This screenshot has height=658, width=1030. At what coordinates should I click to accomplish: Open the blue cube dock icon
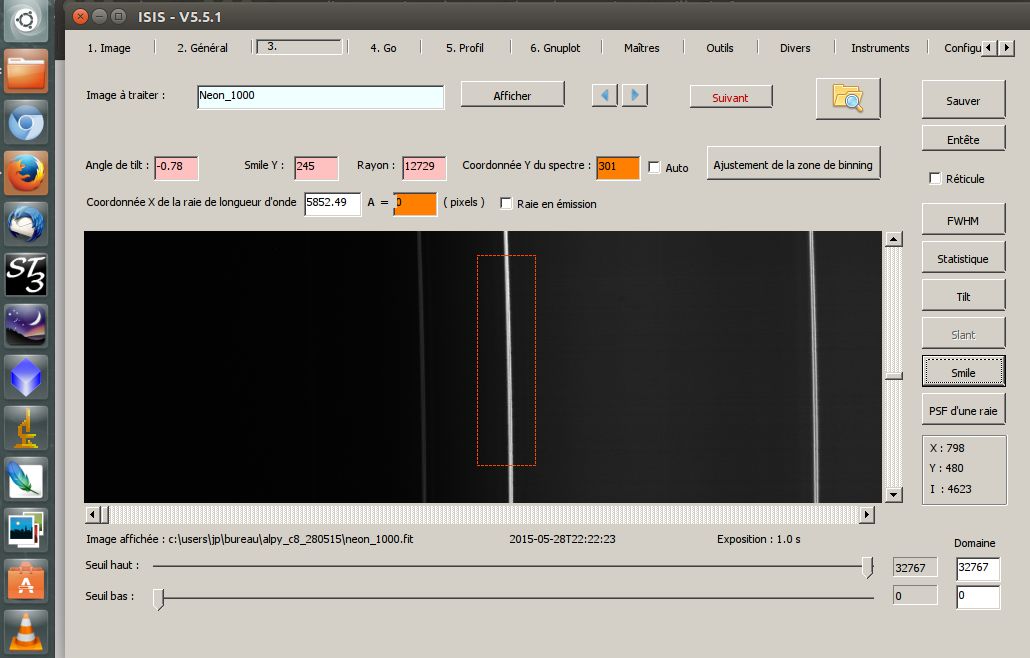click(x=26, y=377)
